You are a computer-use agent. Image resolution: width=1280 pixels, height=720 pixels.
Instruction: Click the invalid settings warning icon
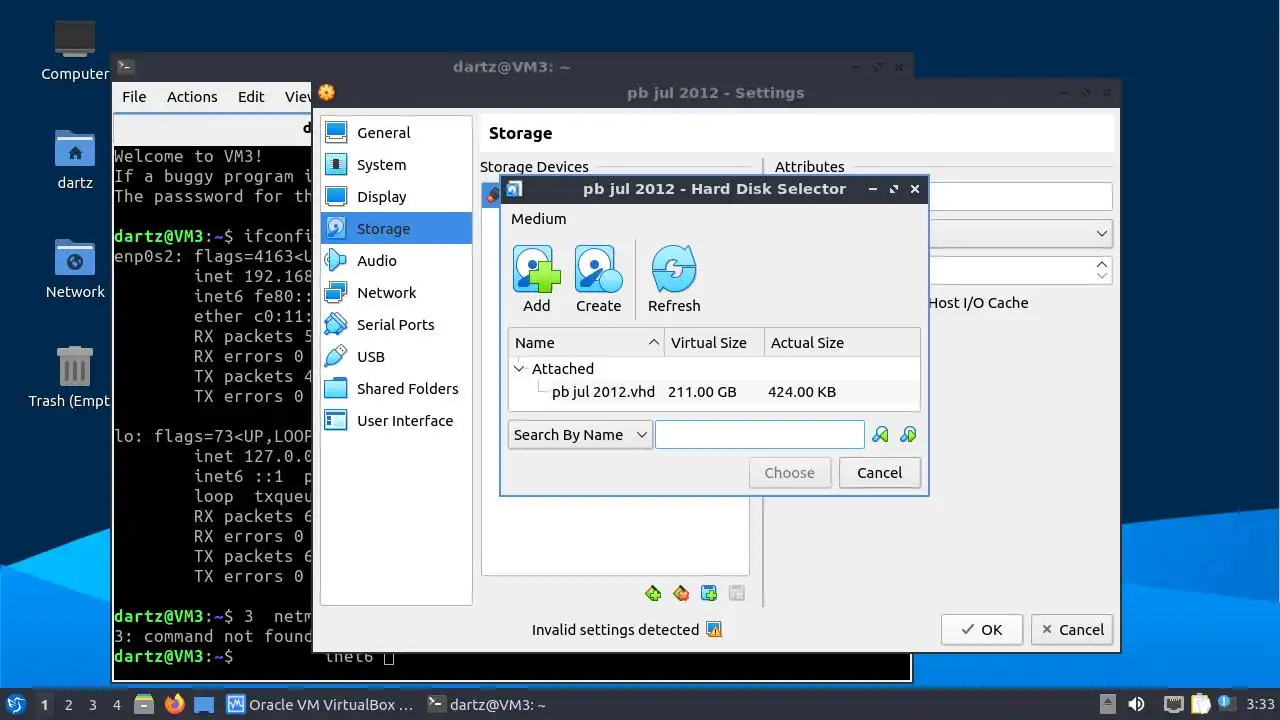pyautogui.click(x=714, y=629)
